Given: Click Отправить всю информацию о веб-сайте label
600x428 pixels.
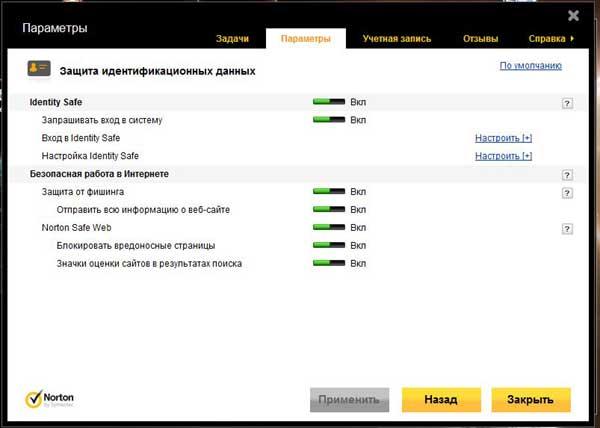Looking at the screenshot, I should click(143, 210).
